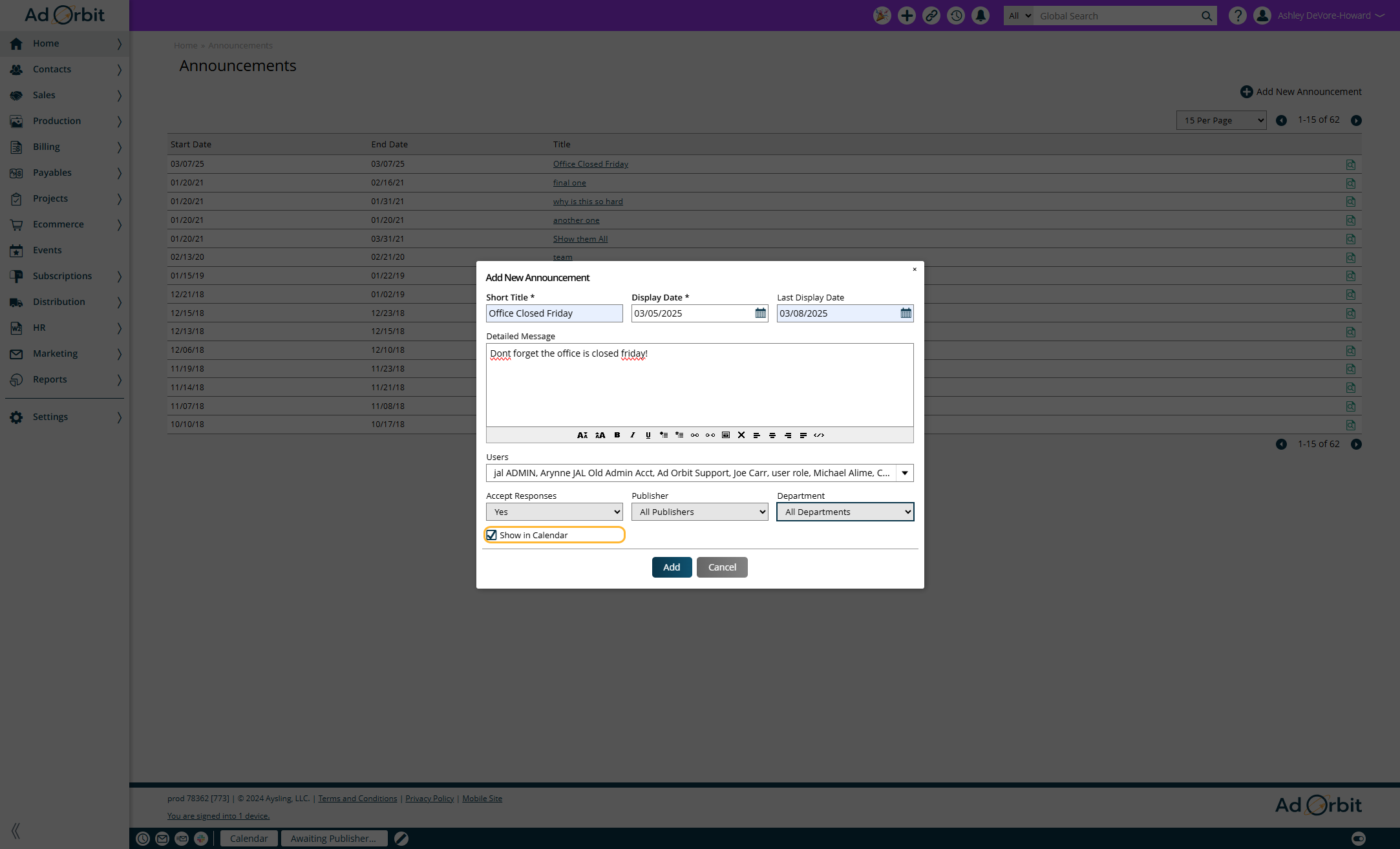The height and width of the screenshot is (849, 1400).
Task: Open the Publisher dropdown
Action: click(x=699, y=512)
